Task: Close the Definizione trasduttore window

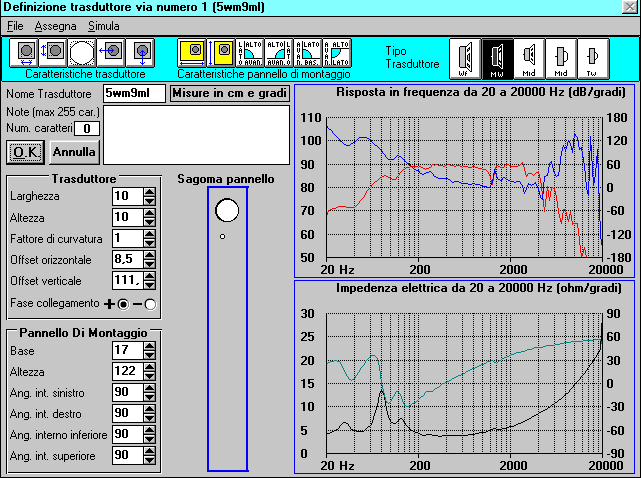Action: pos(630,7)
